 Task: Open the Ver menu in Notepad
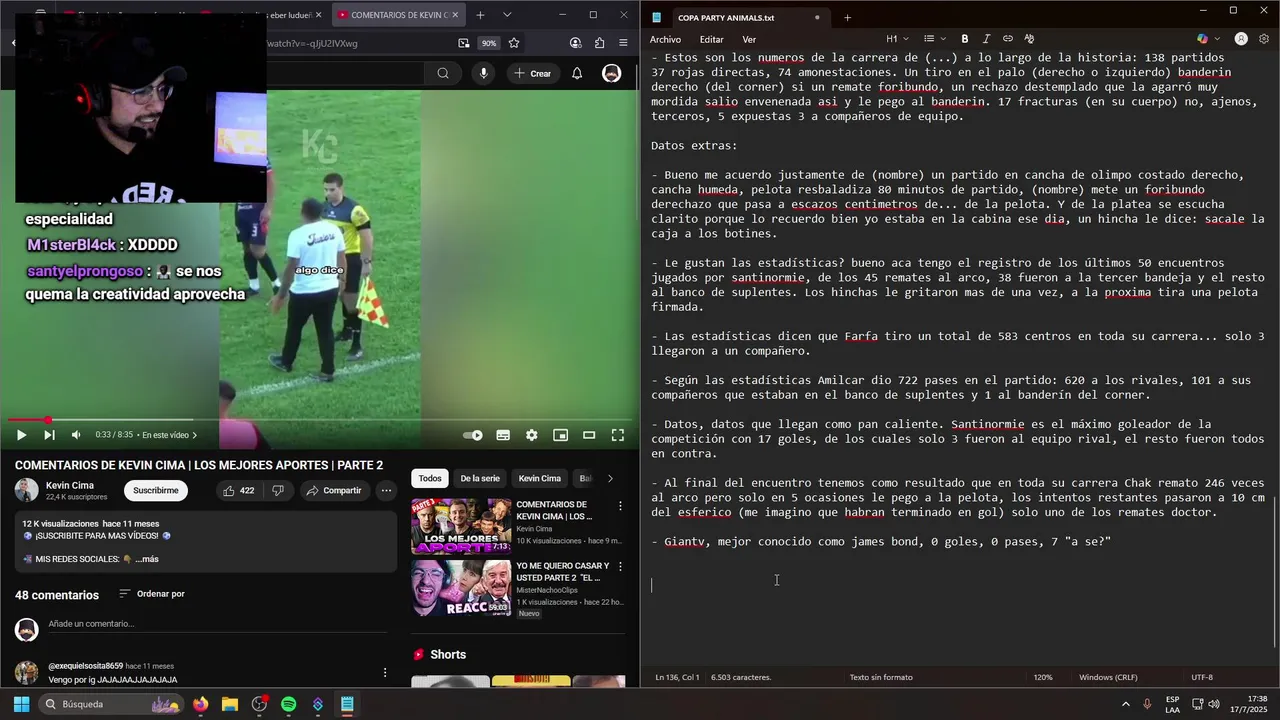click(x=749, y=39)
